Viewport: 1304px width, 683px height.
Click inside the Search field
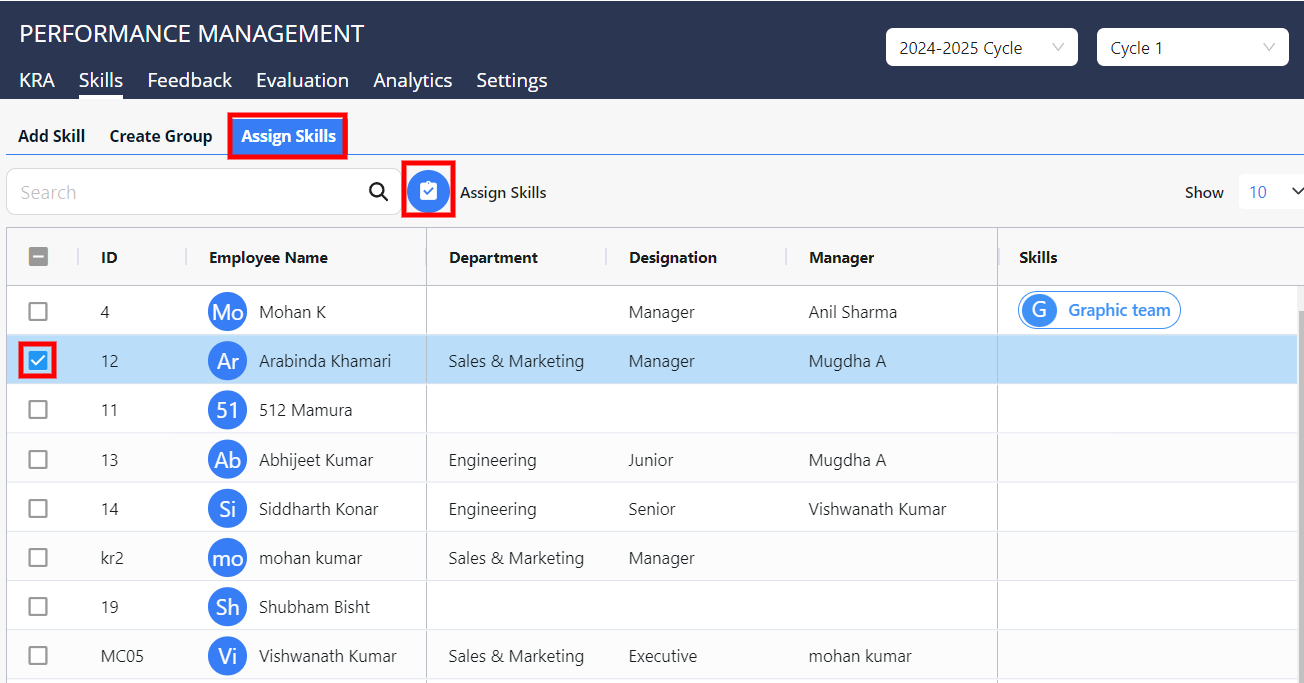coord(180,191)
